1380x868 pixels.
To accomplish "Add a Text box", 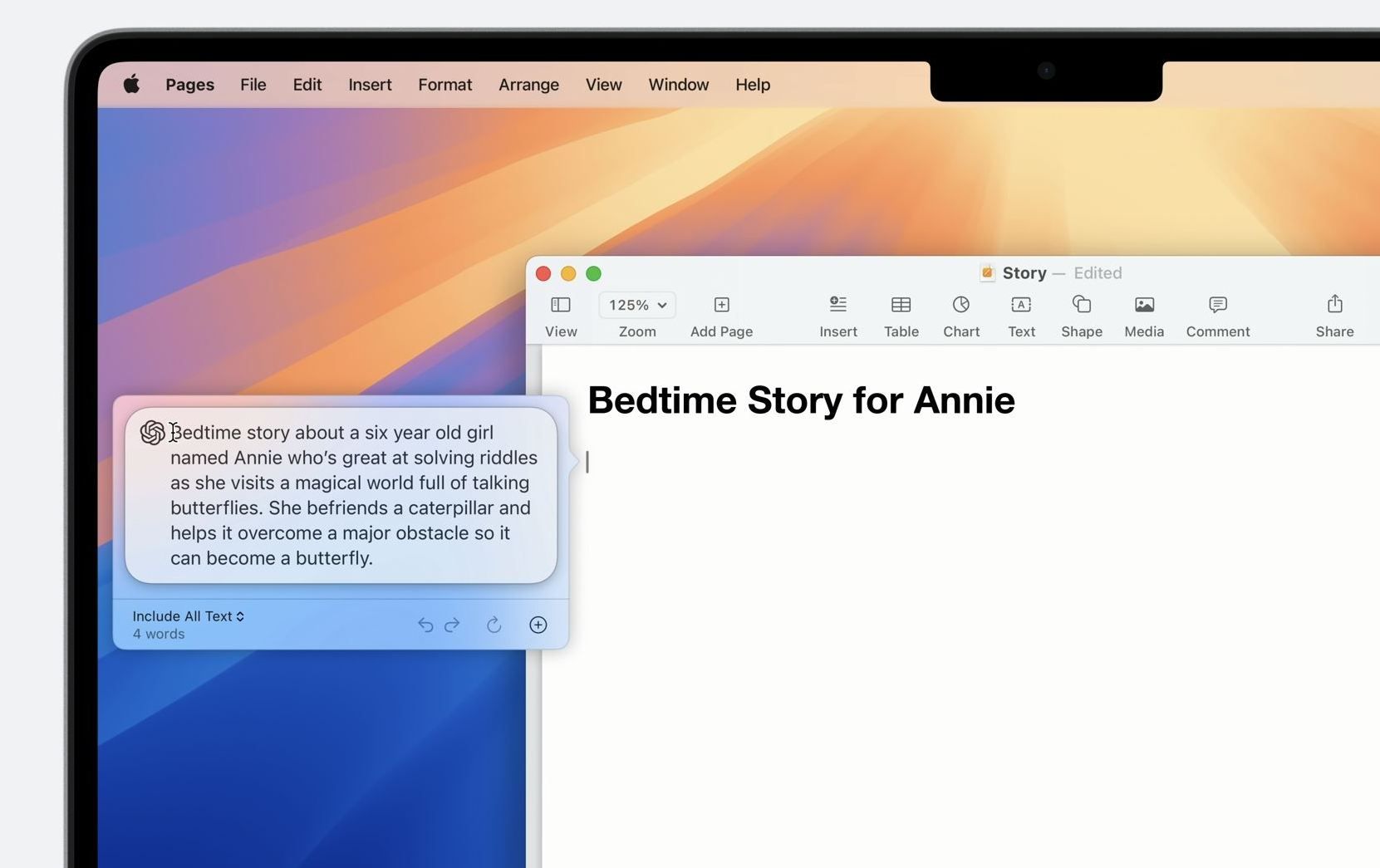I will point(1020,314).
